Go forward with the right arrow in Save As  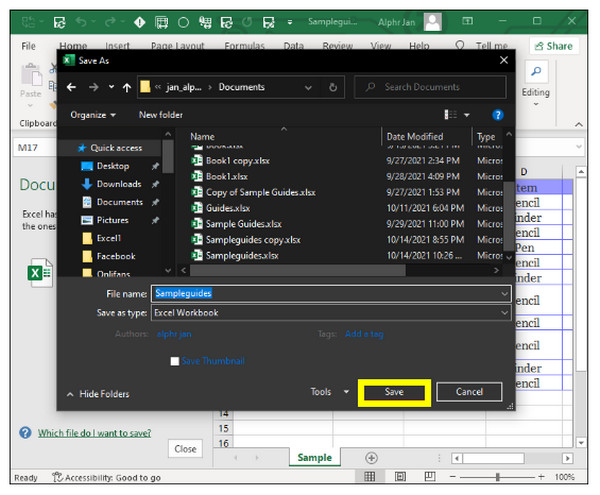pyautogui.click(x=93, y=87)
